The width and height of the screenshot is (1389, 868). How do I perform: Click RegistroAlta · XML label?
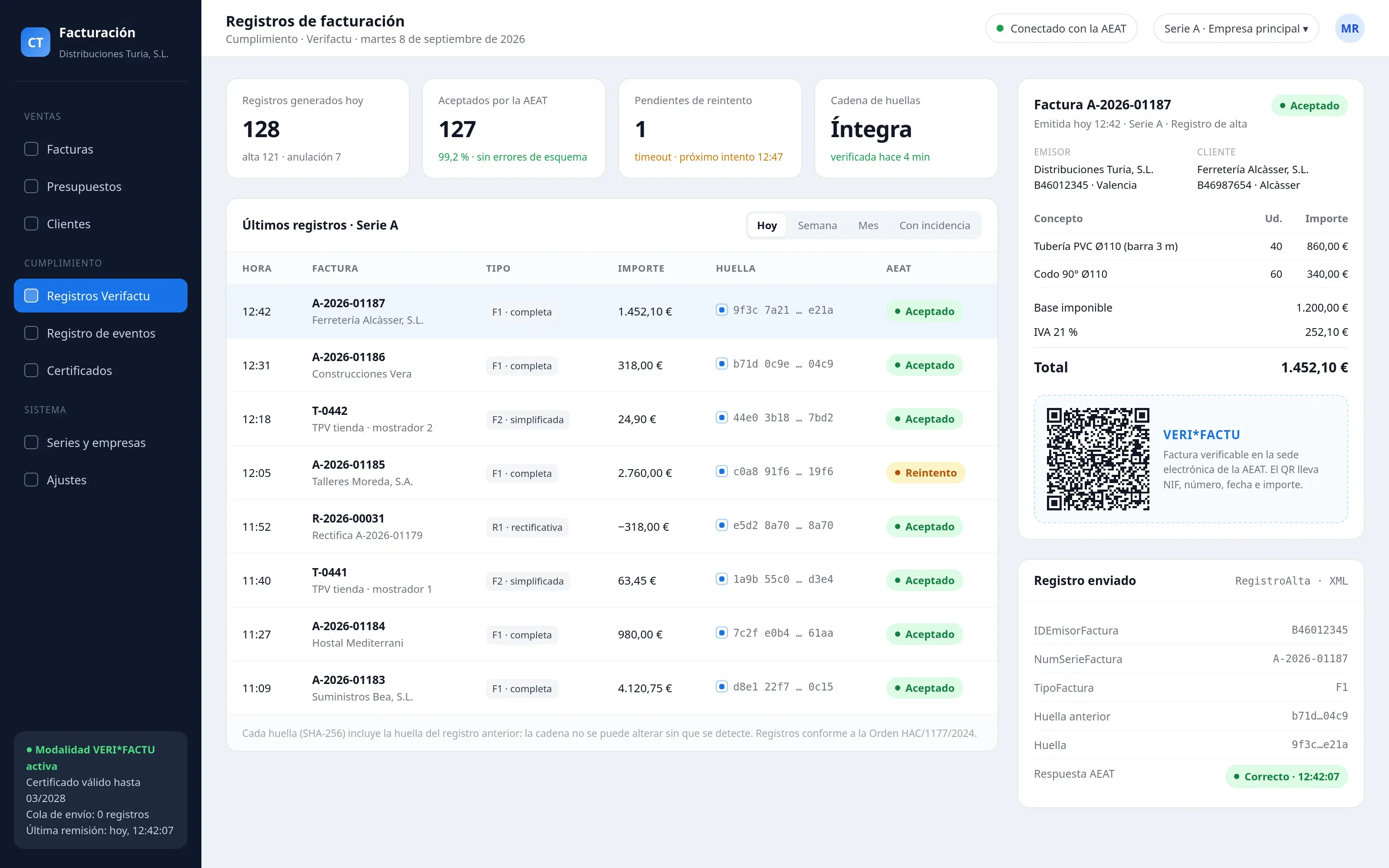pos(1291,581)
